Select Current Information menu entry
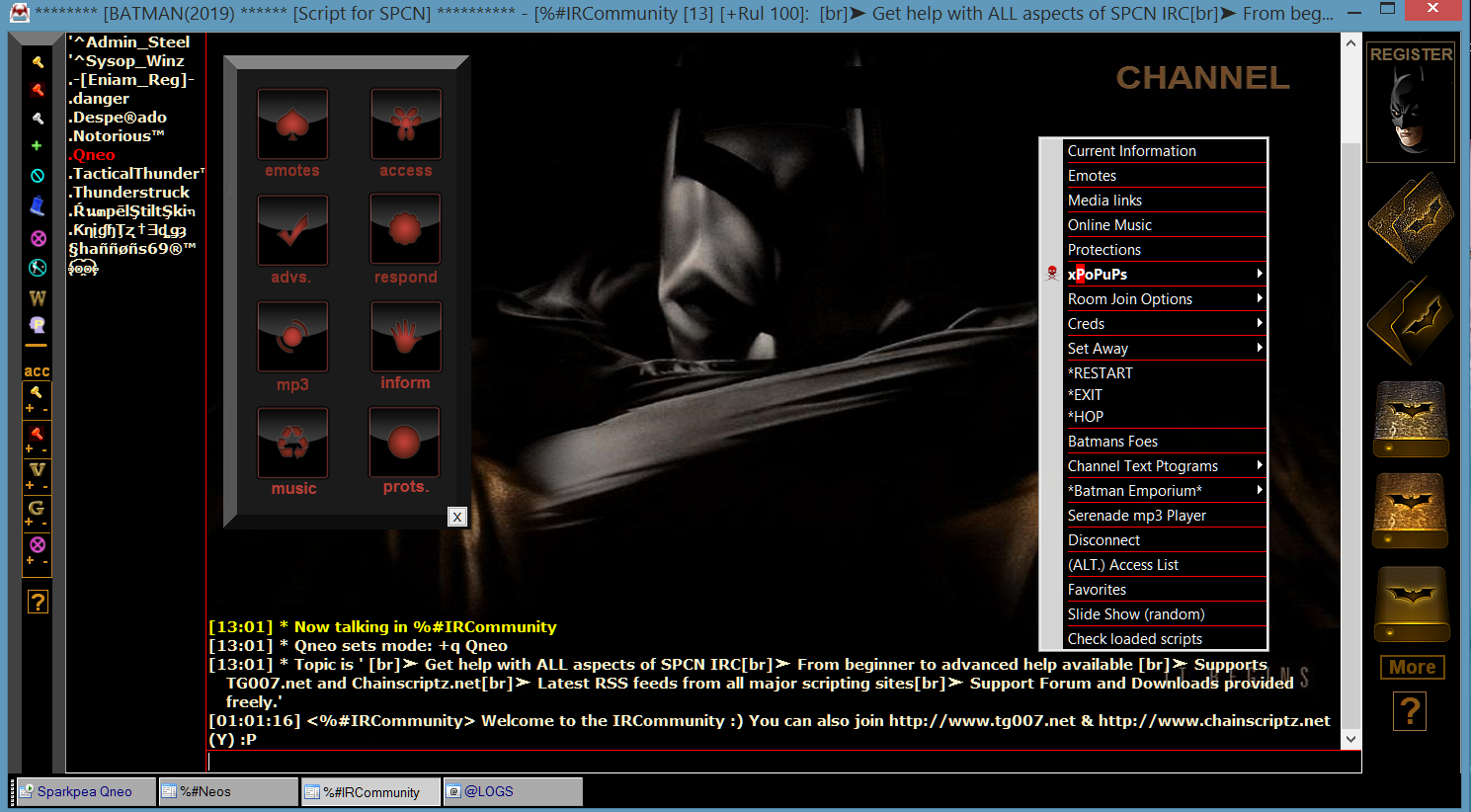This screenshot has width=1471, height=812. pos(1166,150)
